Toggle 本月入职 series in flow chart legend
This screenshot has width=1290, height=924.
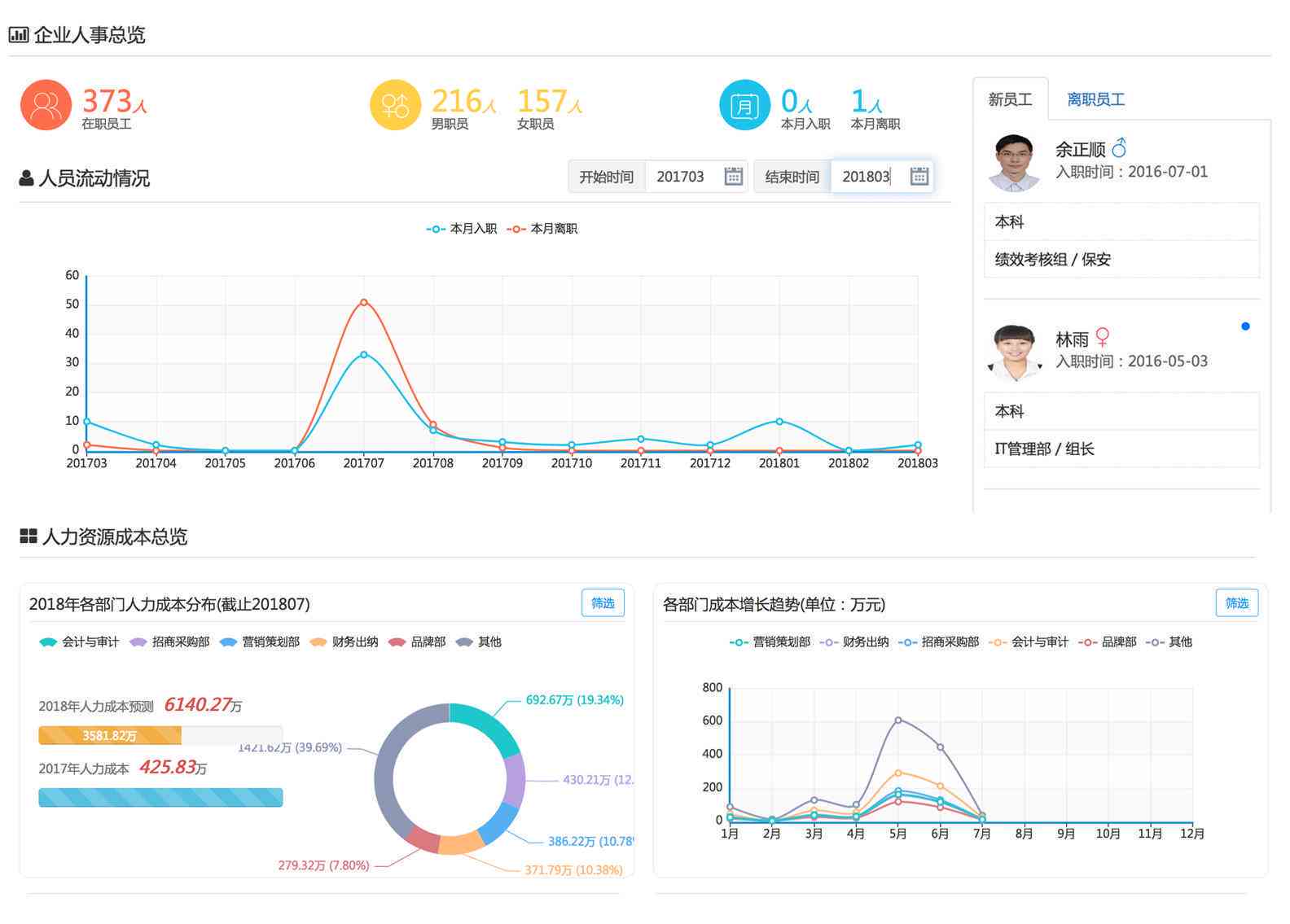(462, 229)
